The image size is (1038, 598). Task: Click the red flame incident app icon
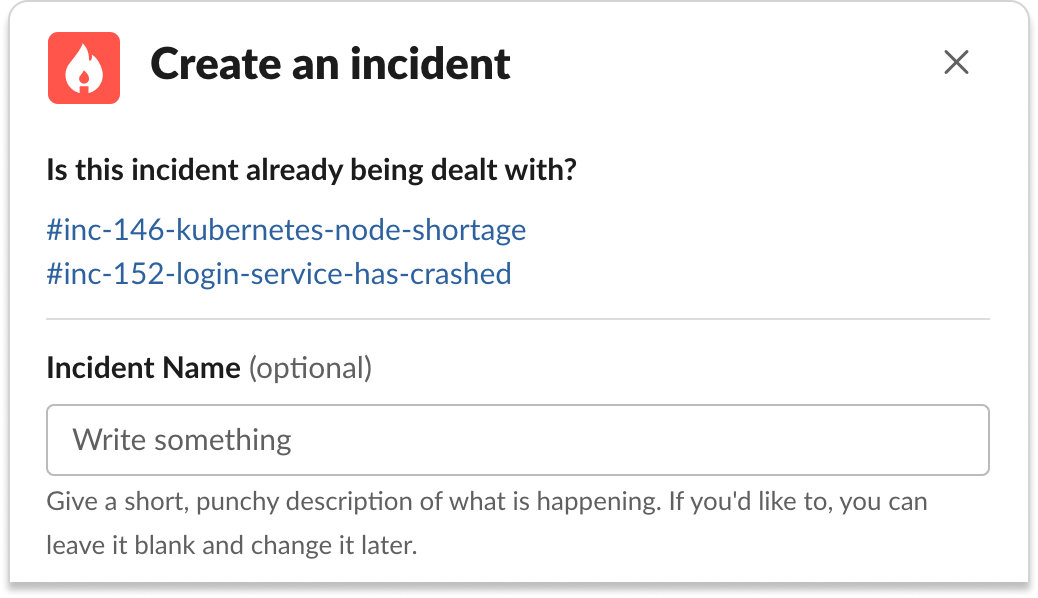(x=84, y=68)
